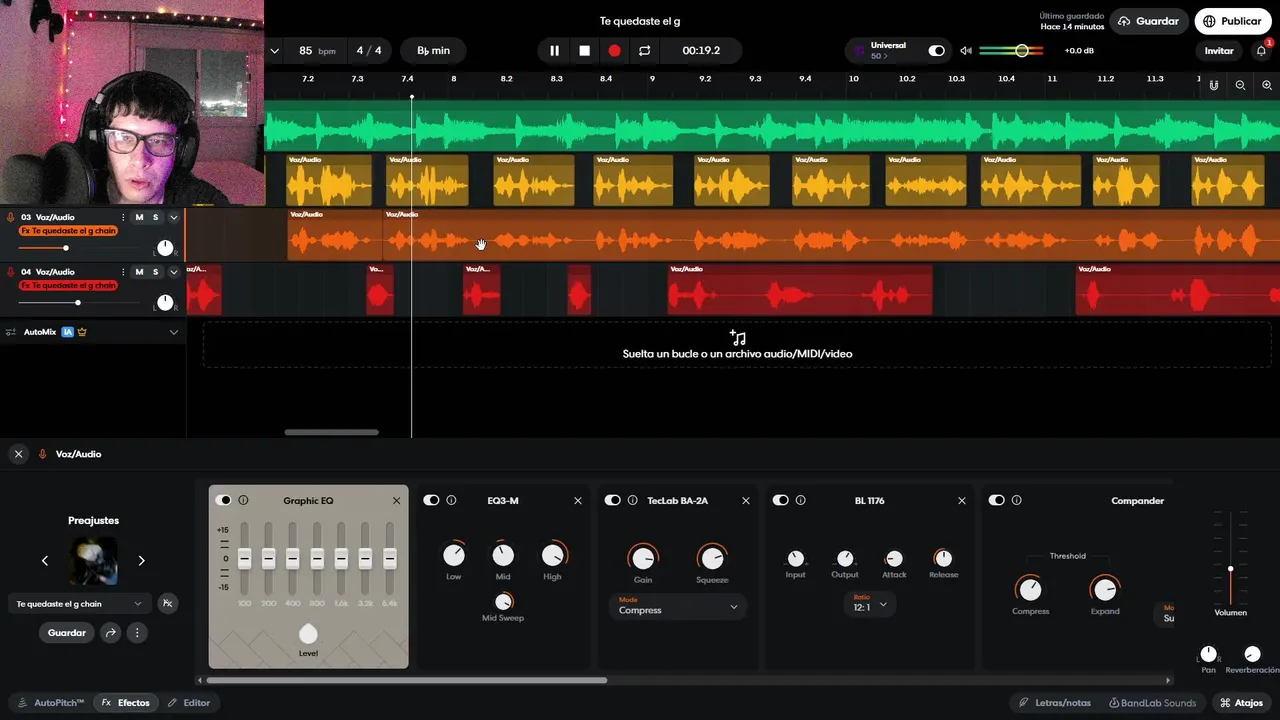
Task: Remove the TecLab BA-2A effect
Action: (x=745, y=500)
